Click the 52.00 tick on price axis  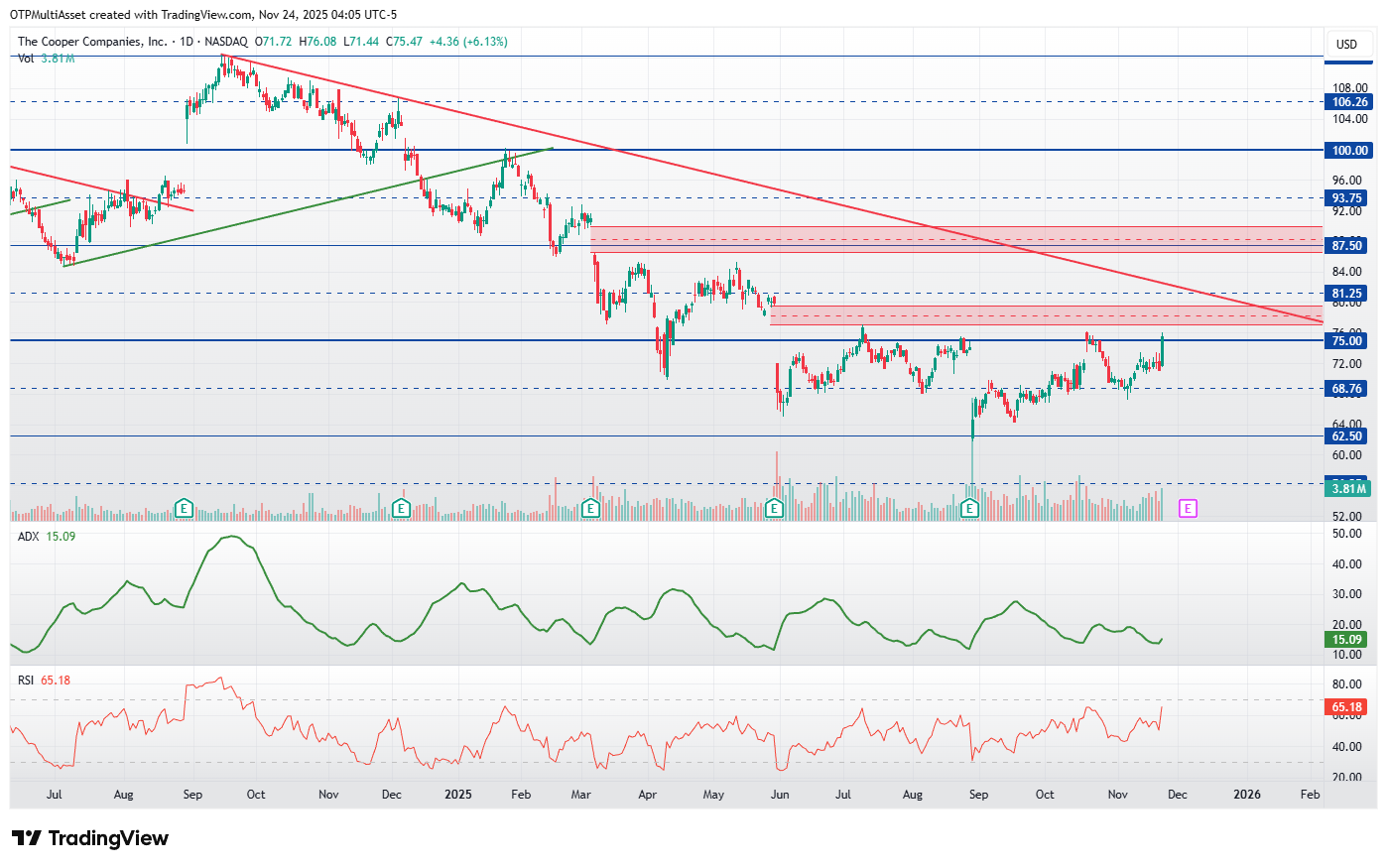pyautogui.click(x=1346, y=517)
